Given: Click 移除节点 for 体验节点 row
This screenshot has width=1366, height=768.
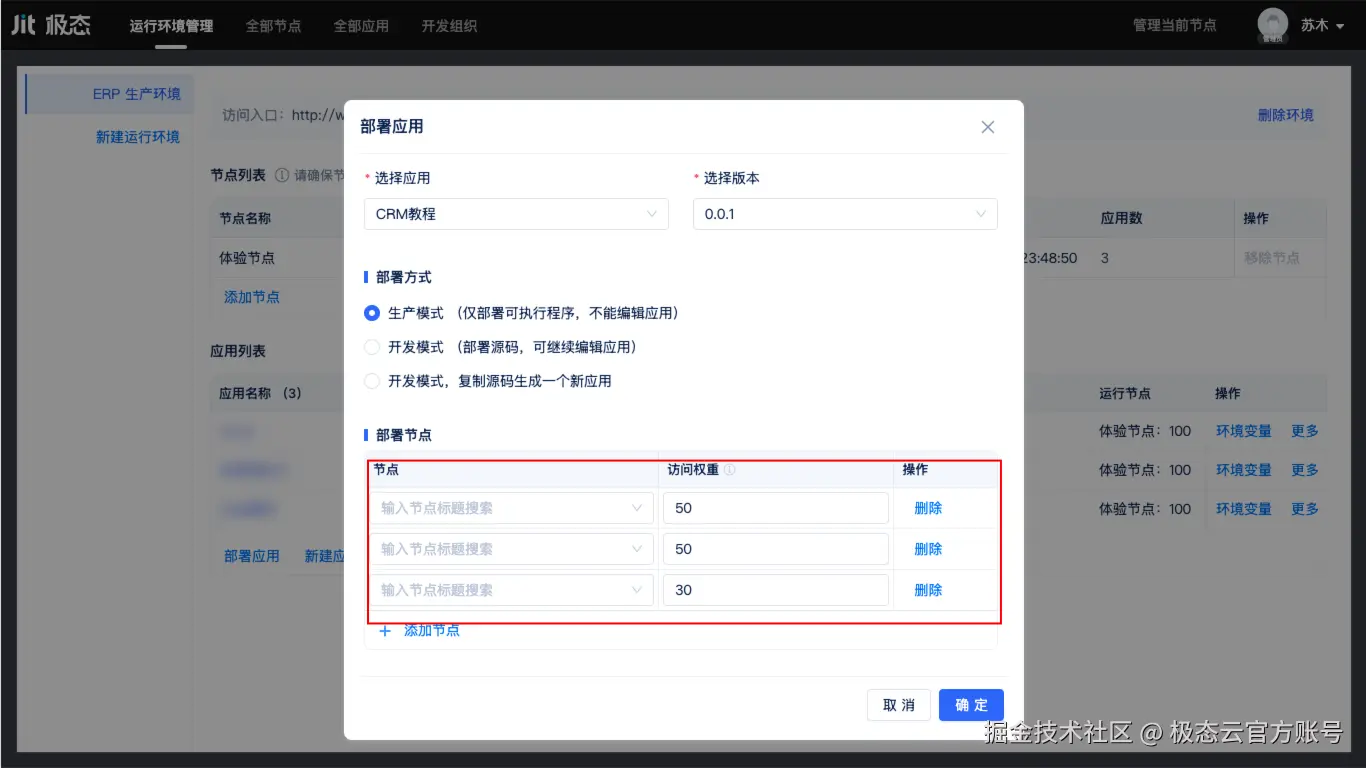Looking at the screenshot, I should (x=1272, y=258).
